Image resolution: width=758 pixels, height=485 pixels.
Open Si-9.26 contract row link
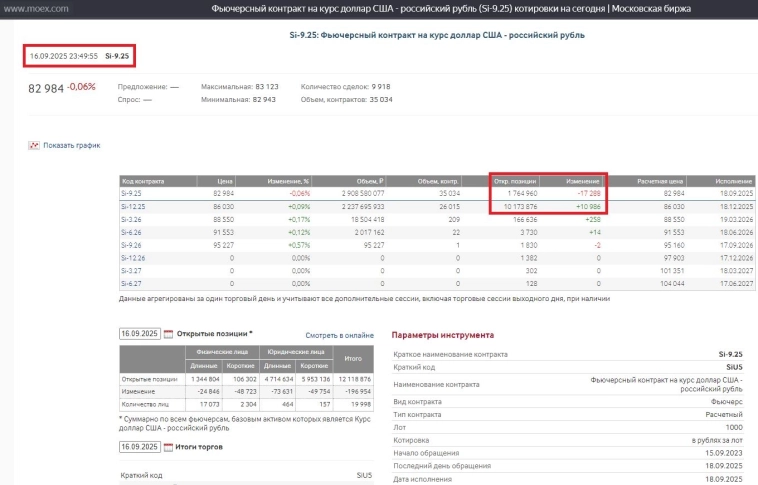[133, 244]
